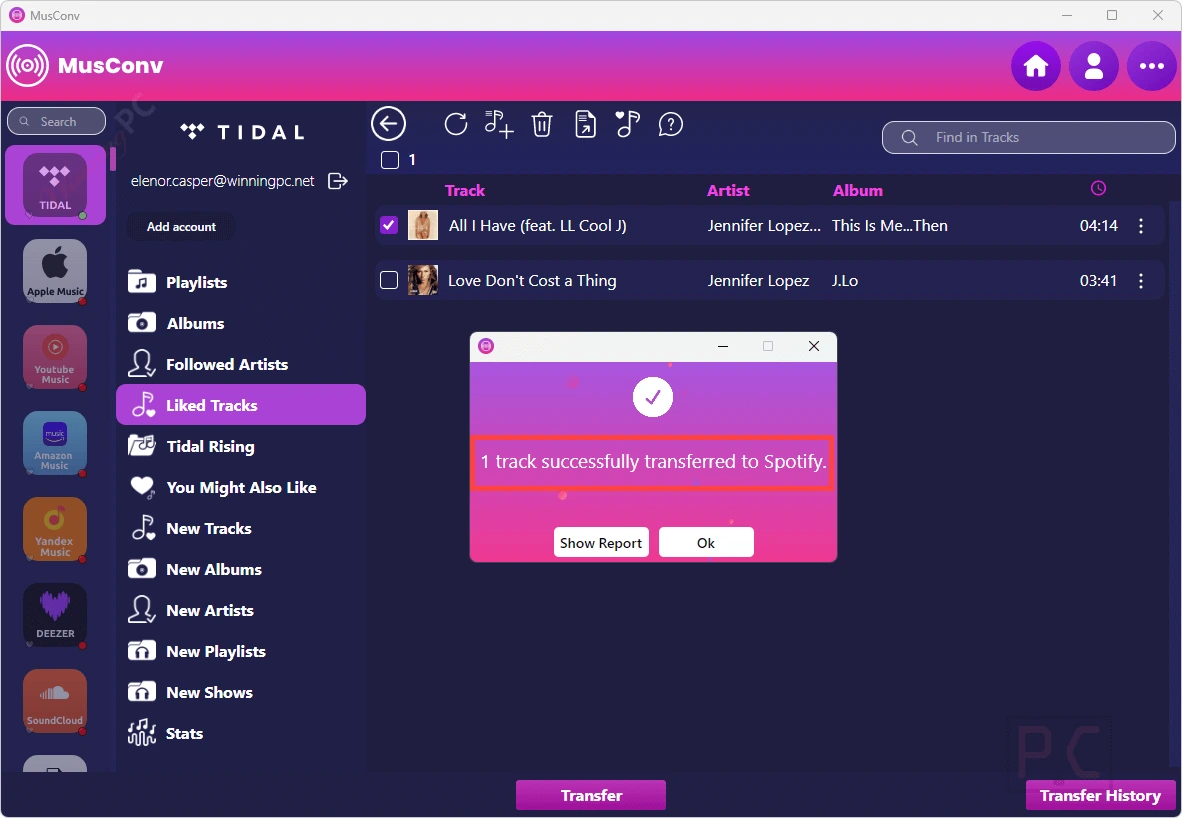The height and width of the screenshot is (818, 1182).
Task: Open Albums section
Action: coord(241,323)
